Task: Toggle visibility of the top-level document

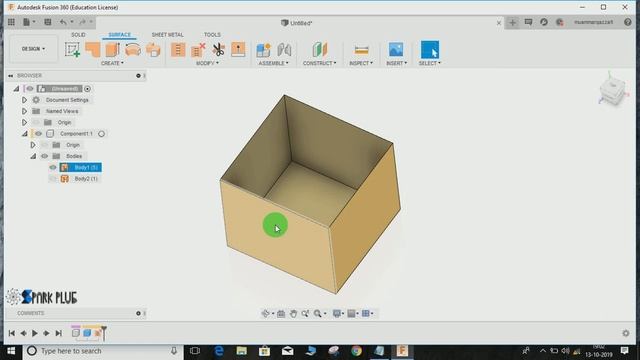Action: [30, 89]
